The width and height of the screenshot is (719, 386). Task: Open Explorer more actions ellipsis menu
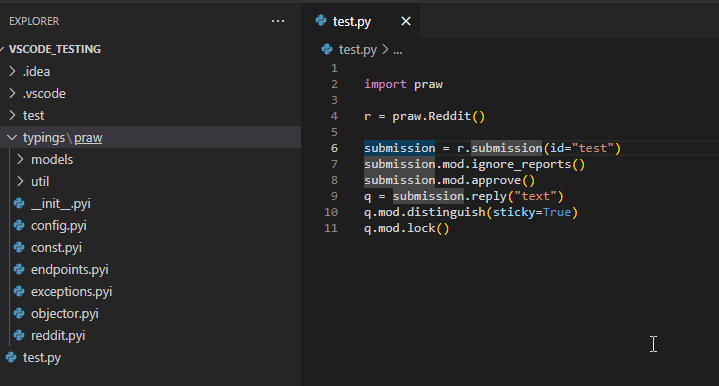[x=278, y=21]
